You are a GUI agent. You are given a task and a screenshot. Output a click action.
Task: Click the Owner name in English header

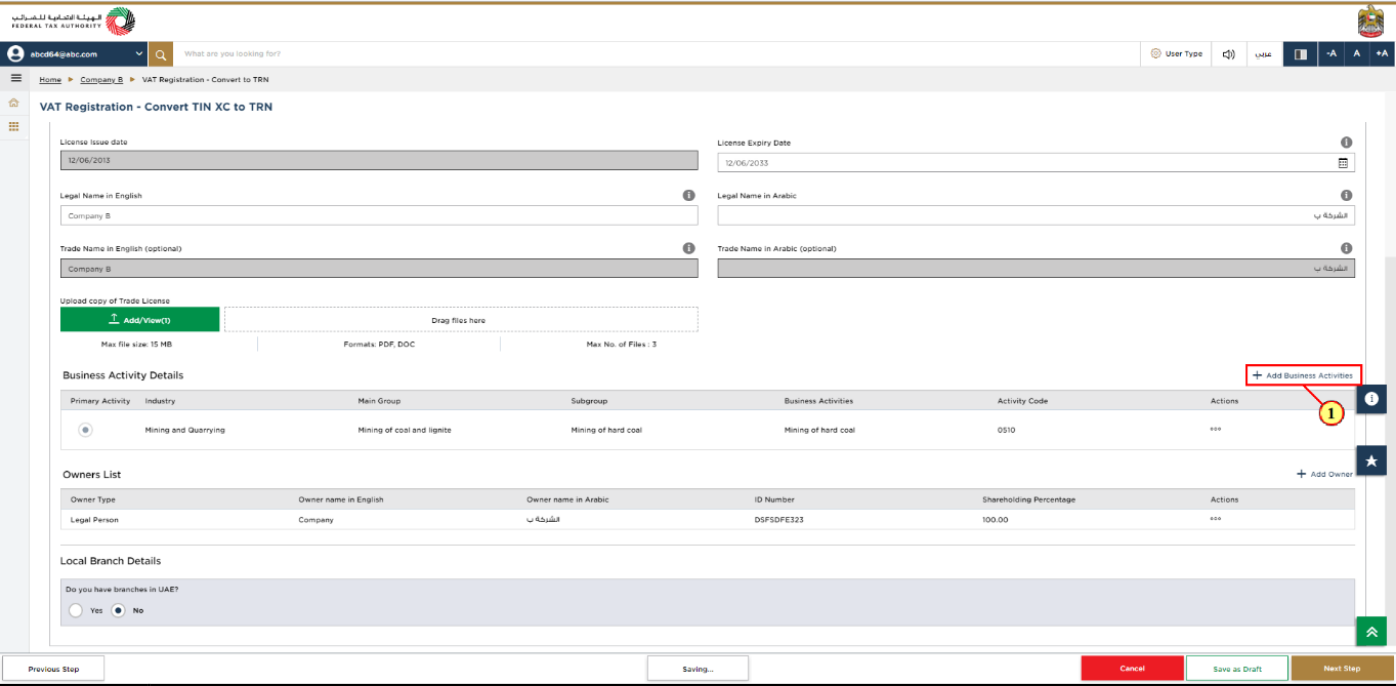click(341, 499)
